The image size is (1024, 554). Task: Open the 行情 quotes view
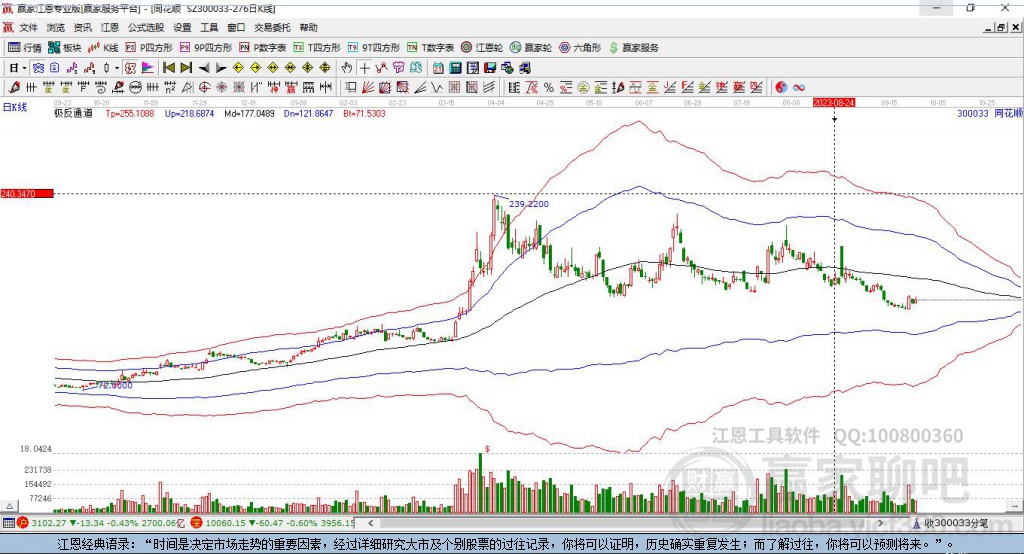[24, 48]
